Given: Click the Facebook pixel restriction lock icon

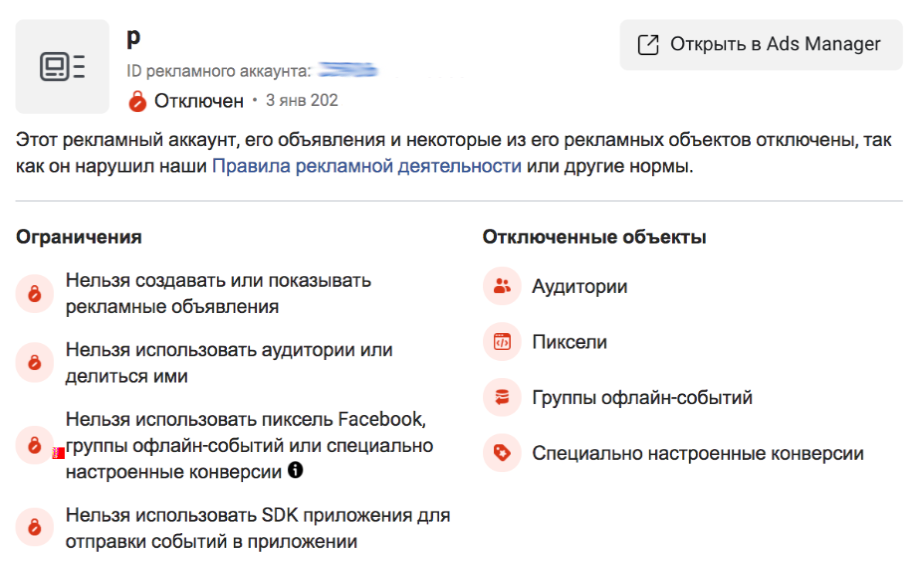Looking at the screenshot, I should 35,445.
